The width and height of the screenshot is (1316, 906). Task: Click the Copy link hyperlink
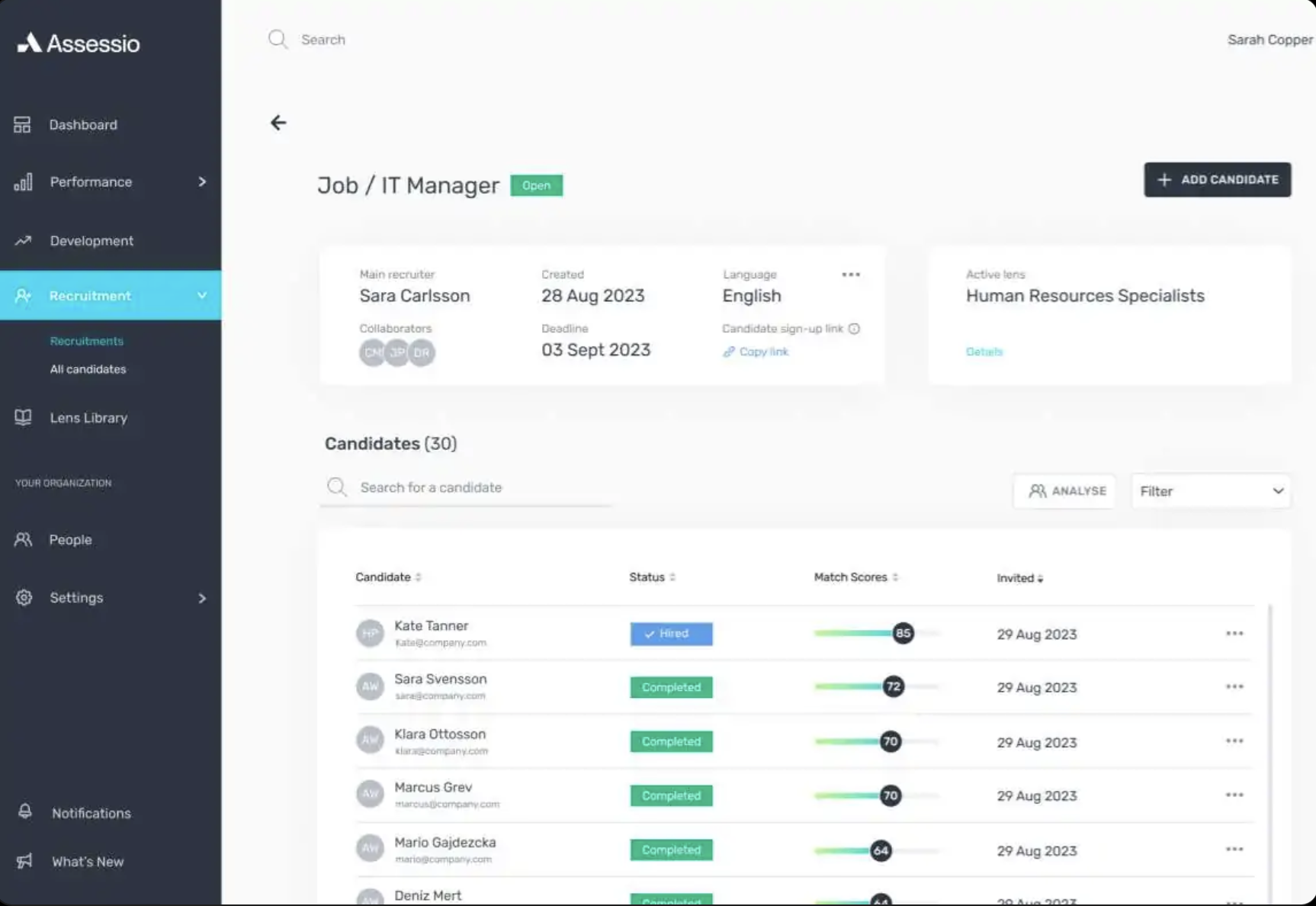(x=762, y=352)
